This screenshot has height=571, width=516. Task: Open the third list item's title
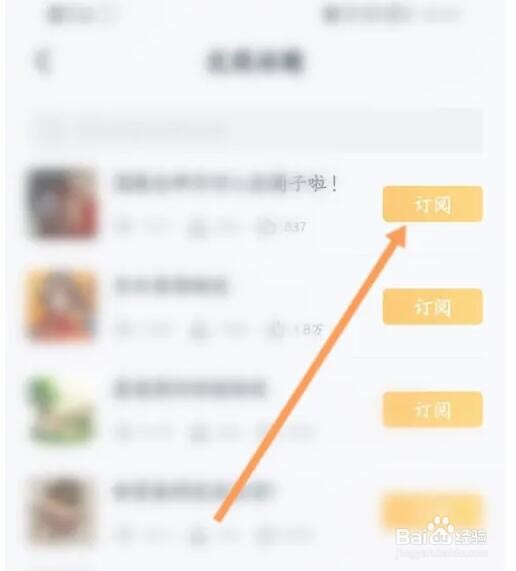coord(189,389)
